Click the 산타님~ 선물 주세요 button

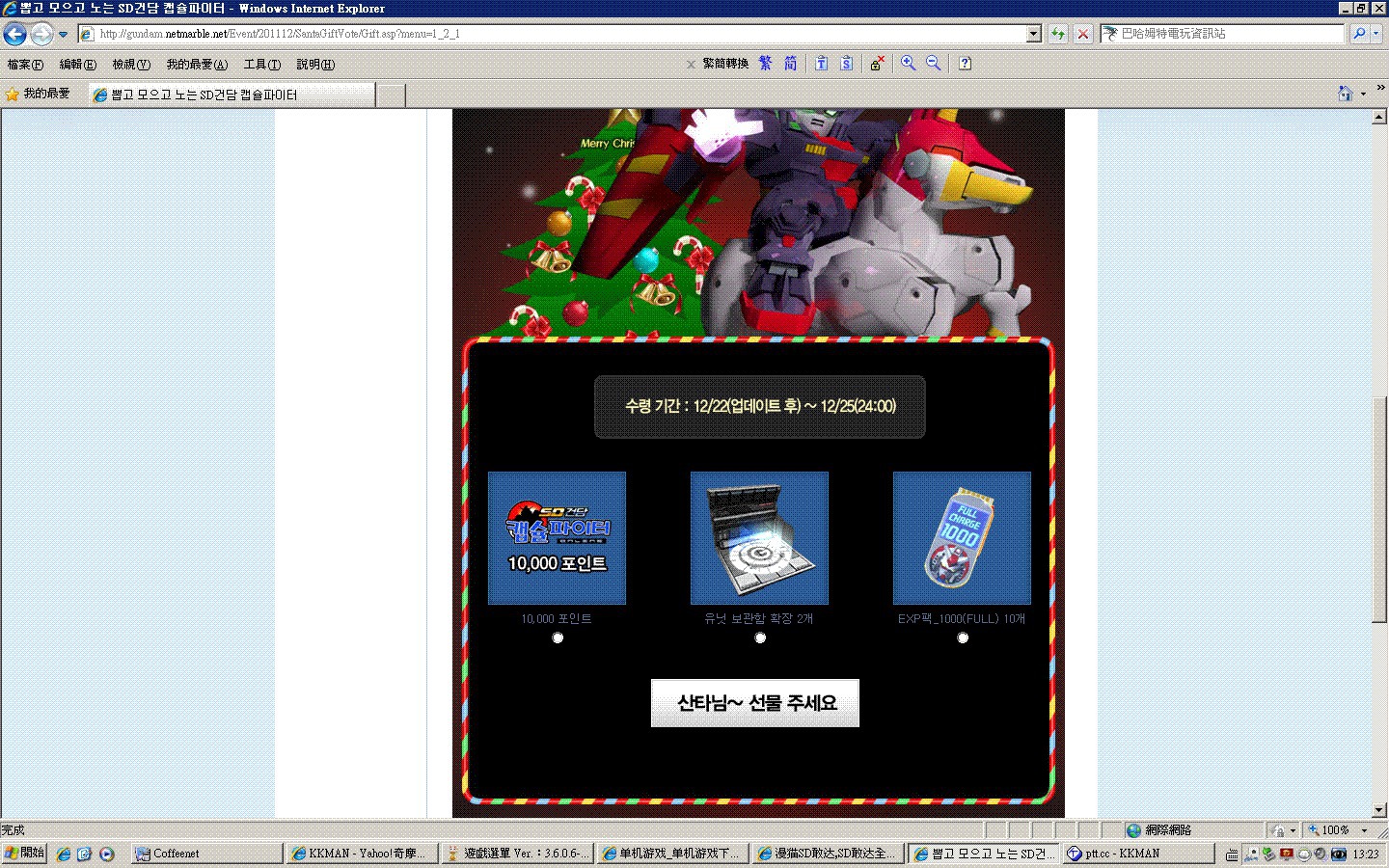tap(755, 703)
